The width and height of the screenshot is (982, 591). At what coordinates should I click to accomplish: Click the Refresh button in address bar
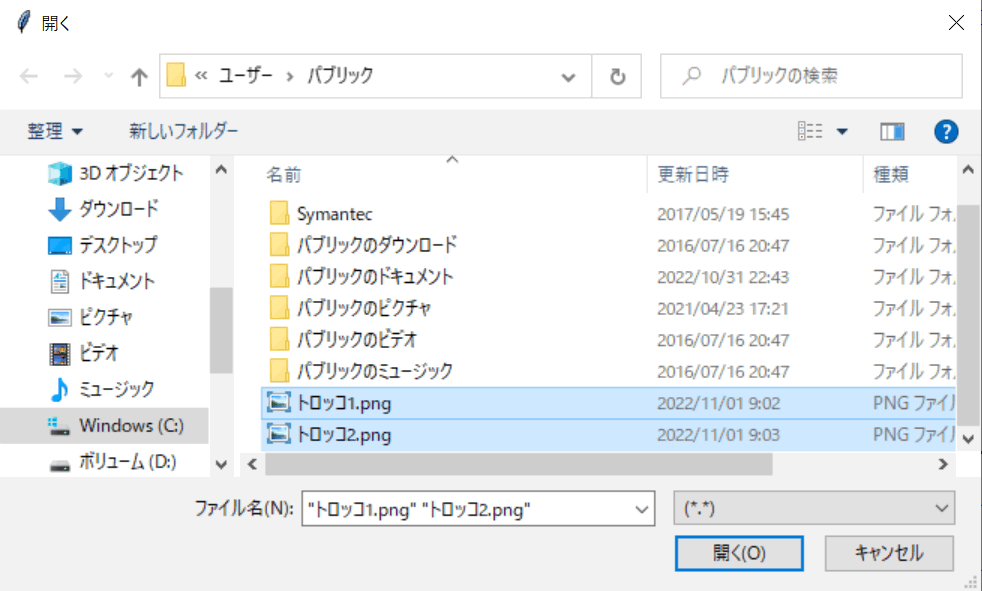[x=617, y=77]
